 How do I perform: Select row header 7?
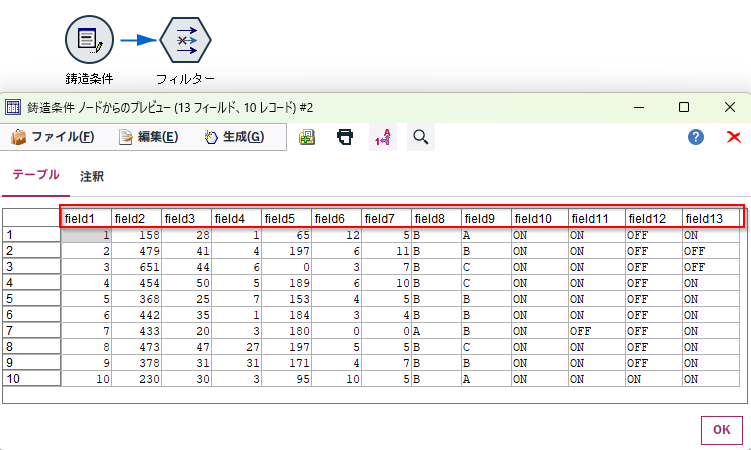tap(32, 331)
